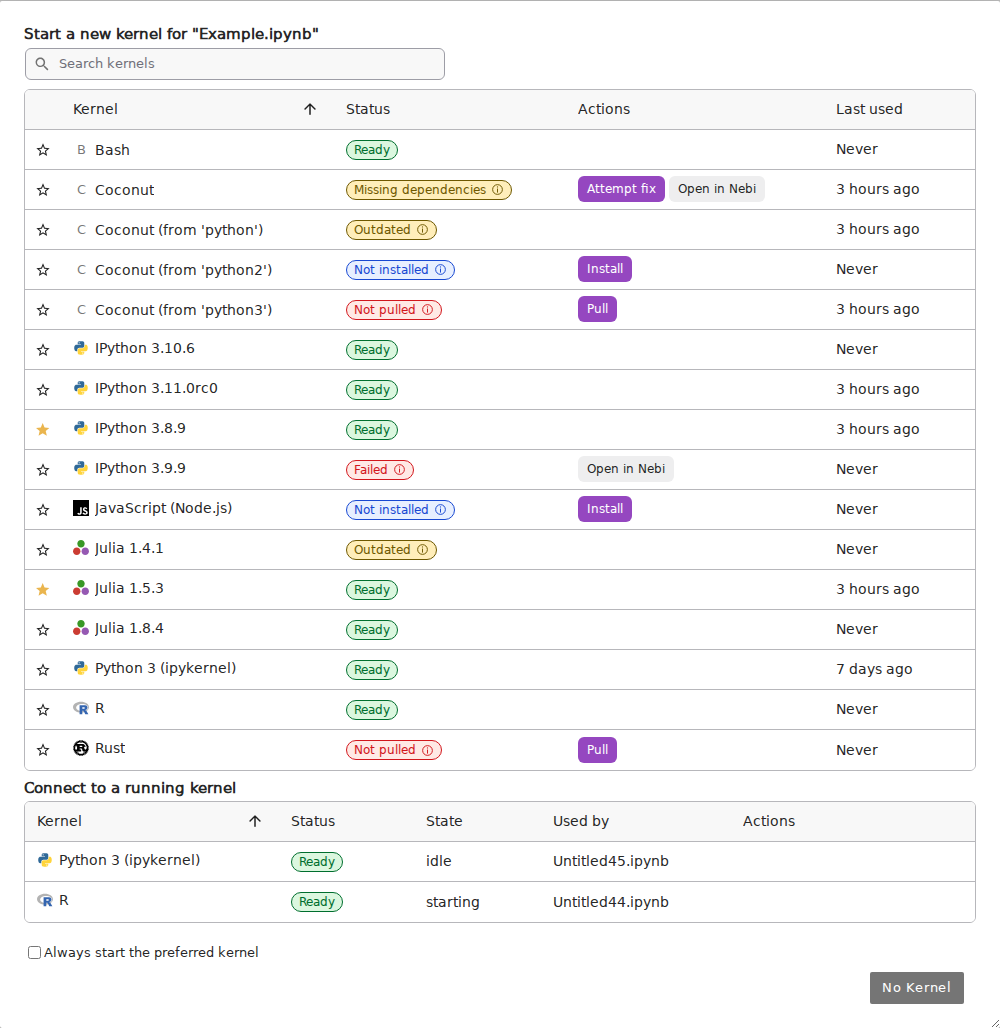The height and width of the screenshot is (1028, 1000).
Task: Pull the Coconut (from 'python3') kernel
Action: (597, 309)
